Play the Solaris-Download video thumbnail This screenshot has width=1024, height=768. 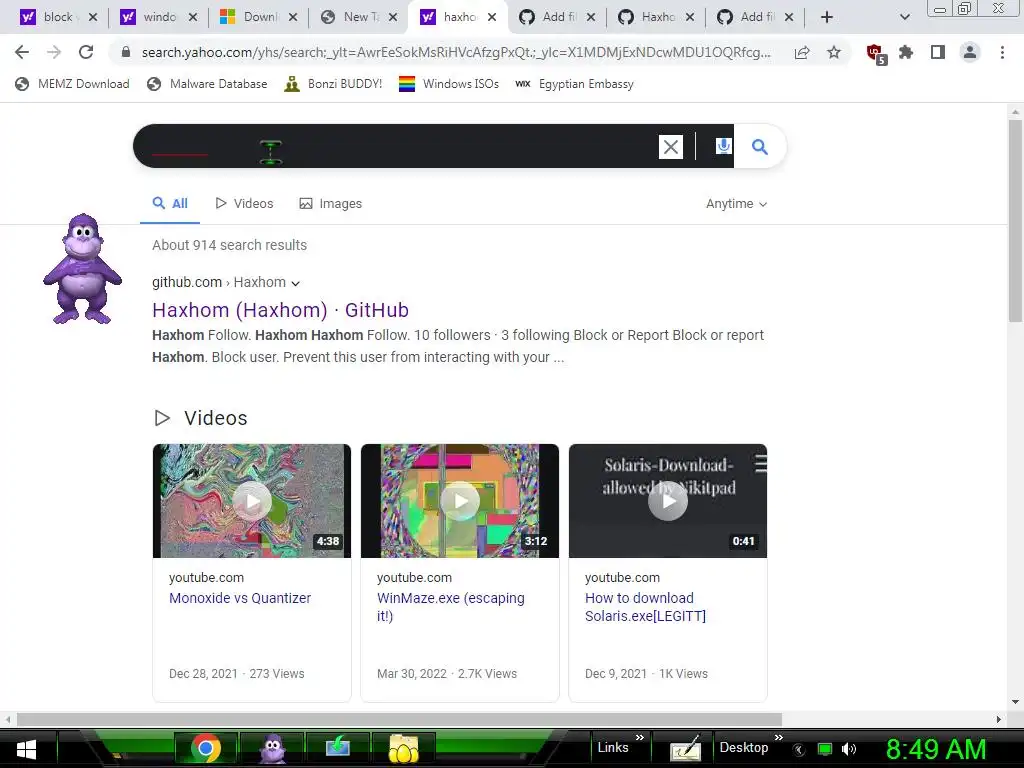pyautogui.click(x=667, y=501)
